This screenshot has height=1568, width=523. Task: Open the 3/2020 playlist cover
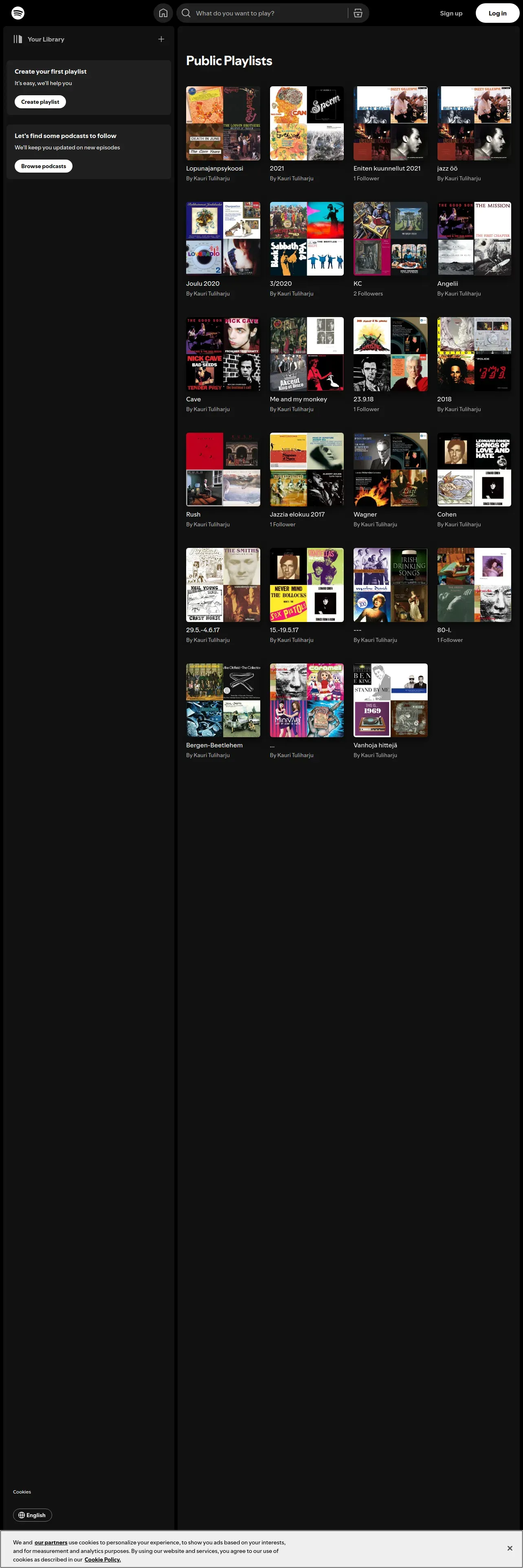click(x=307, y=239)
